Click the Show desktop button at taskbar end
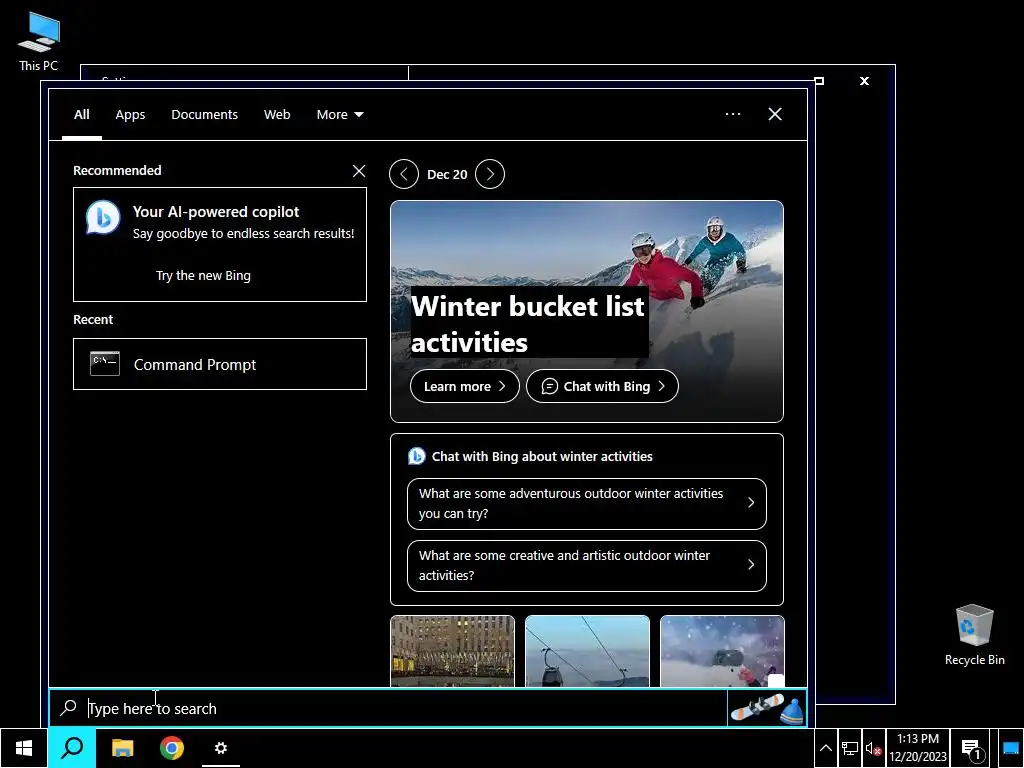 pos(1010,748)
